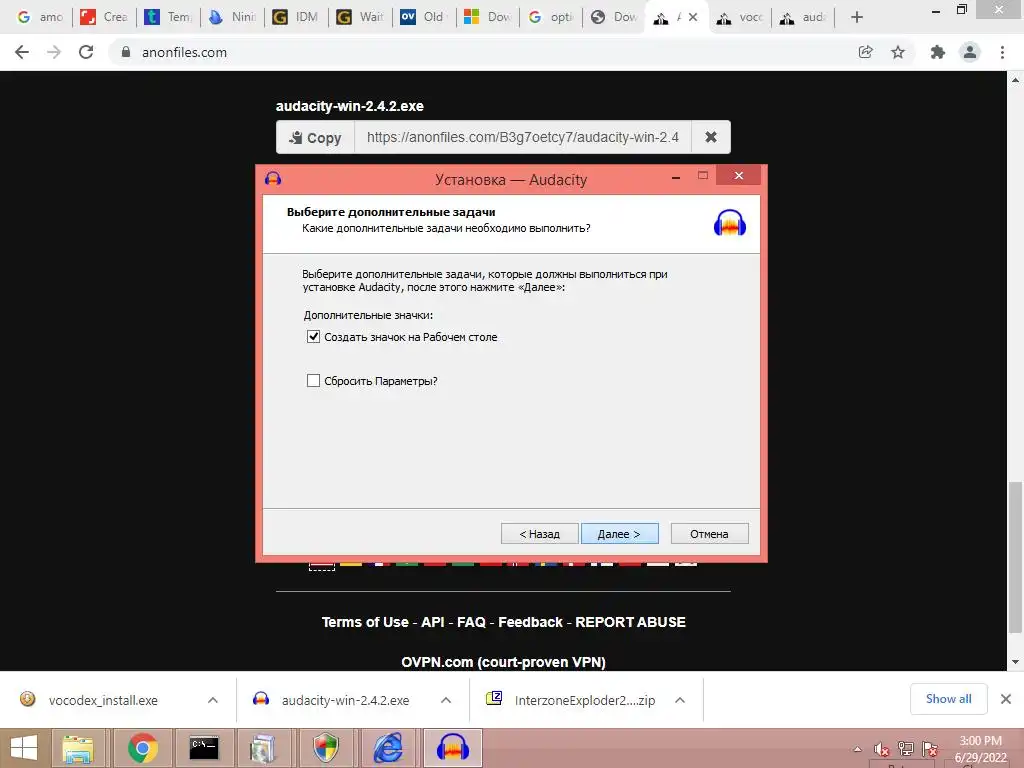Open Chrome from the taskbar

[142, 748]
